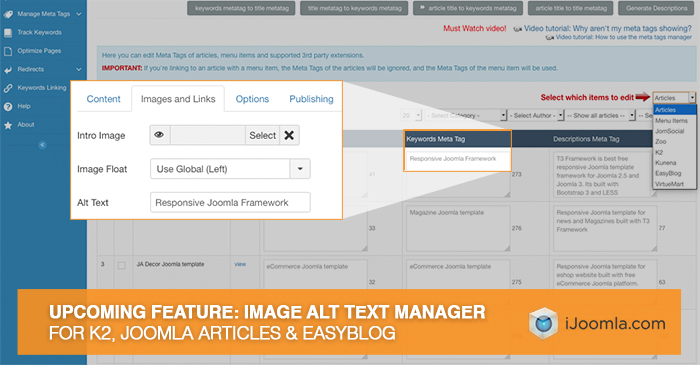Open the Select Author dropdown
The height and width of the screenshot is (365, 700).
click(x=536, y=116)
